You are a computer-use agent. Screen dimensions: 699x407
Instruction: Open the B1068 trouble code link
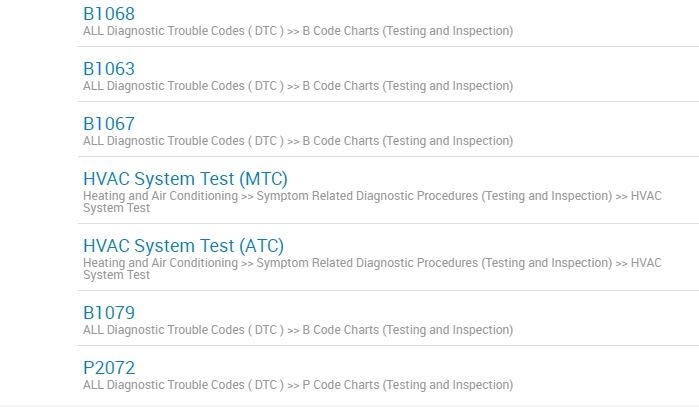point(109,14)
